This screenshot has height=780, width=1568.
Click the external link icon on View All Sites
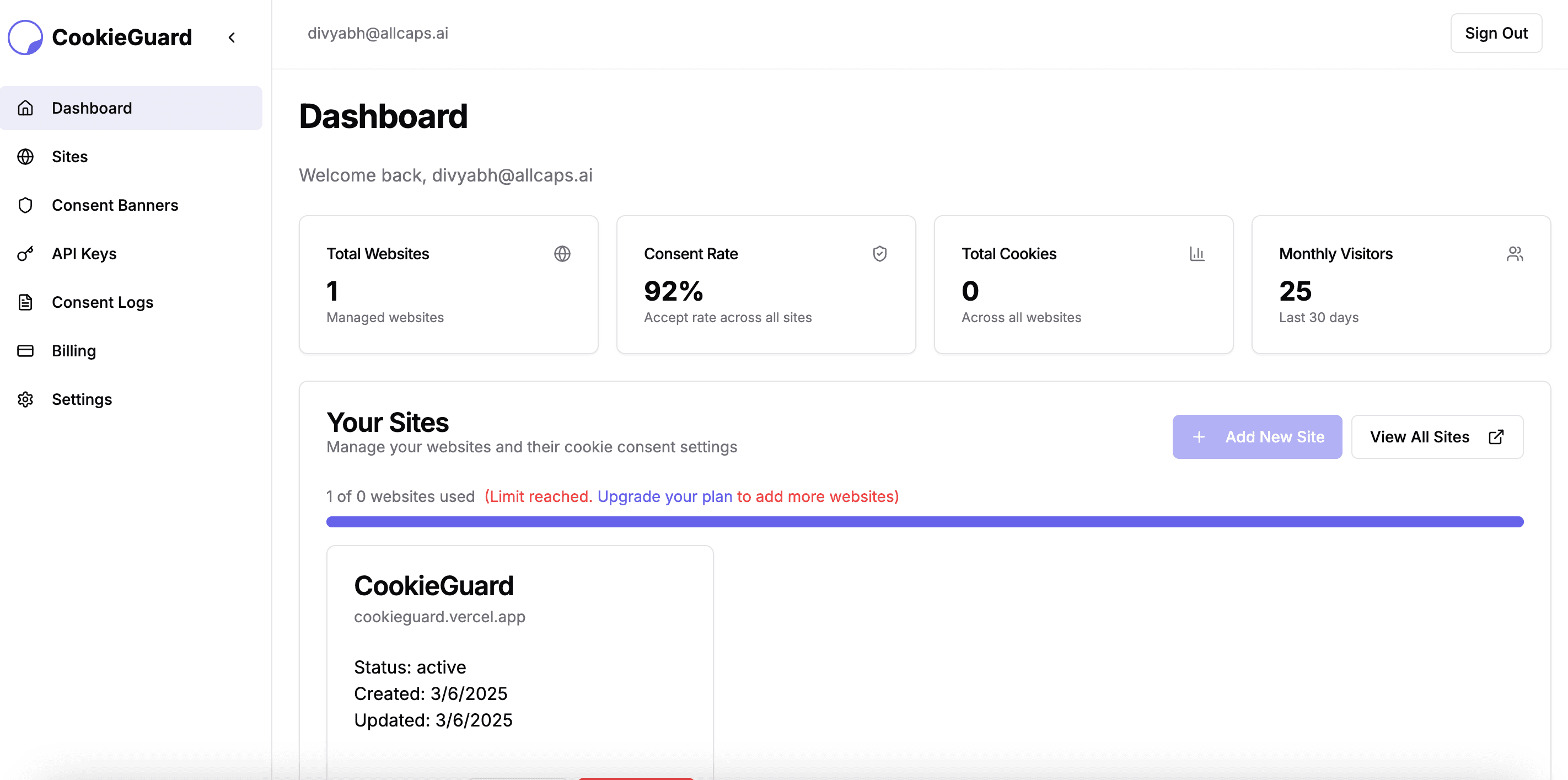pos(1496,436)
